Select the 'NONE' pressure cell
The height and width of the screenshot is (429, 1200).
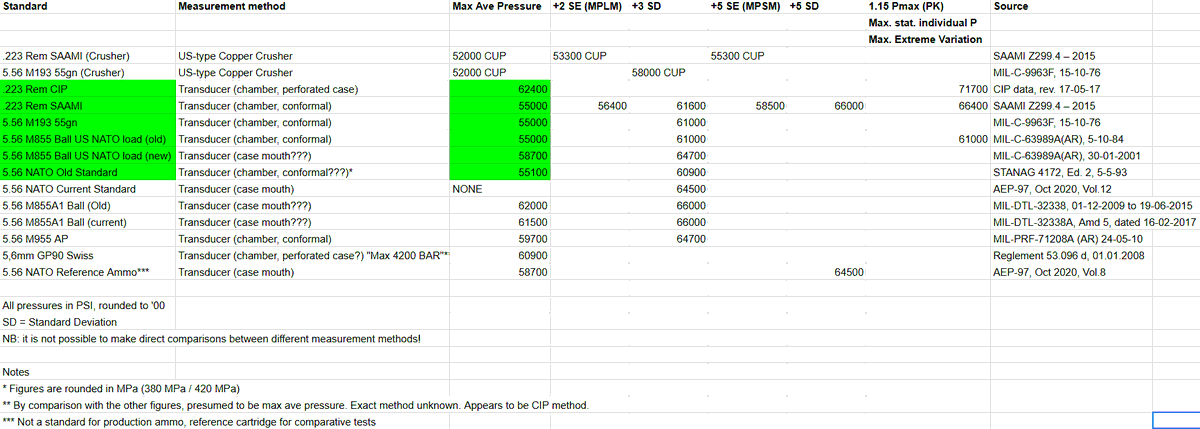click(499, 188)
